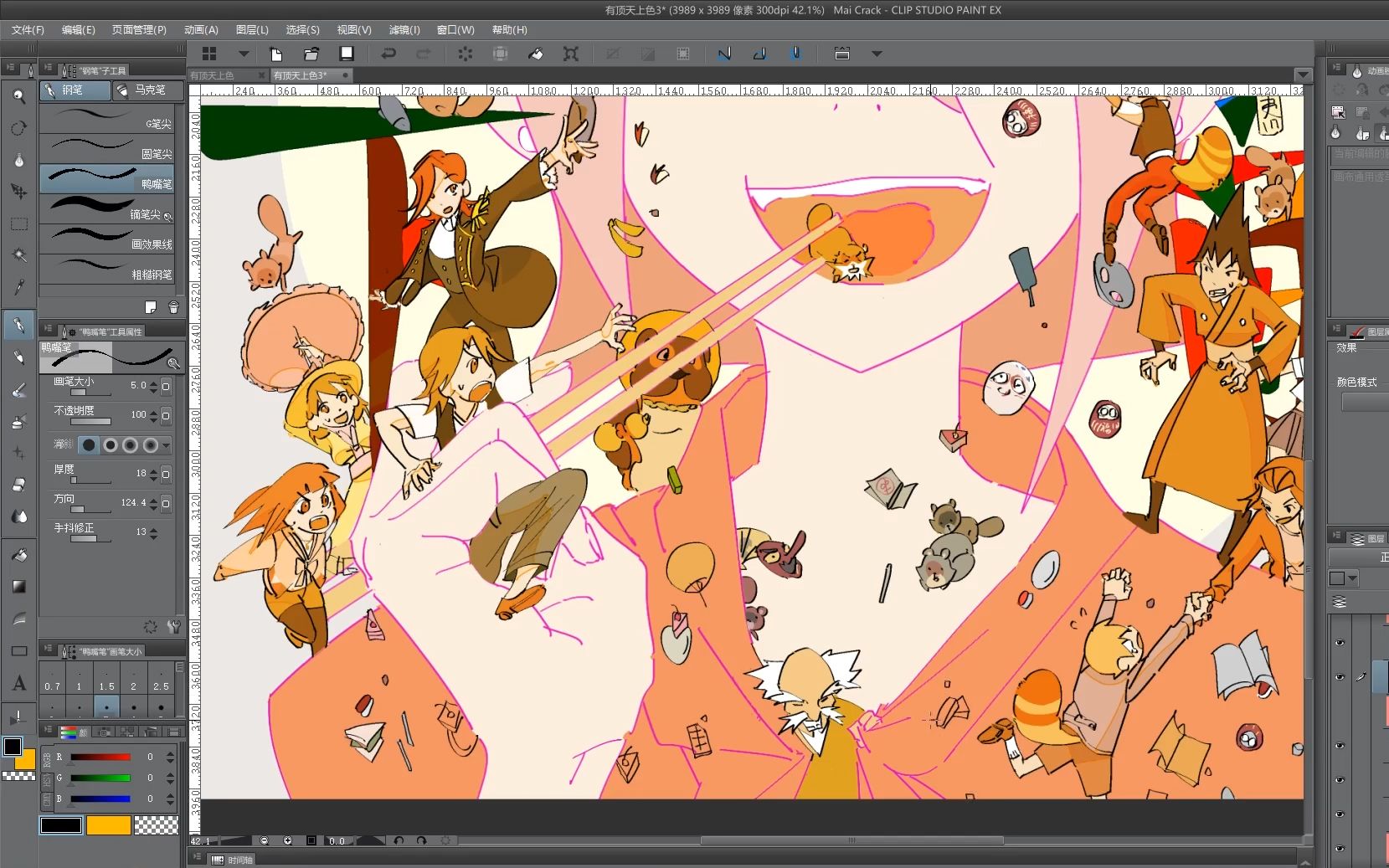Open the 文件(F) menu

point(28,29)
